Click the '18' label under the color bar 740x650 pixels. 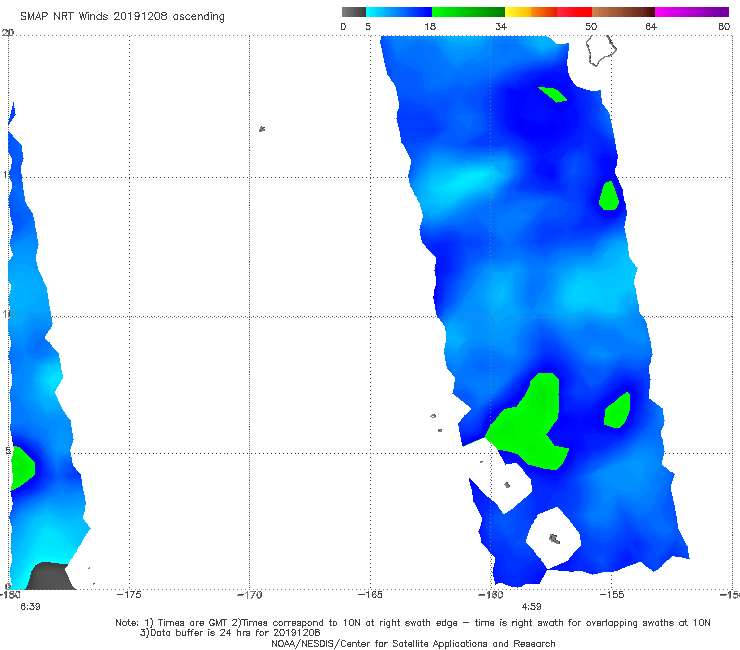pos(430,26)
